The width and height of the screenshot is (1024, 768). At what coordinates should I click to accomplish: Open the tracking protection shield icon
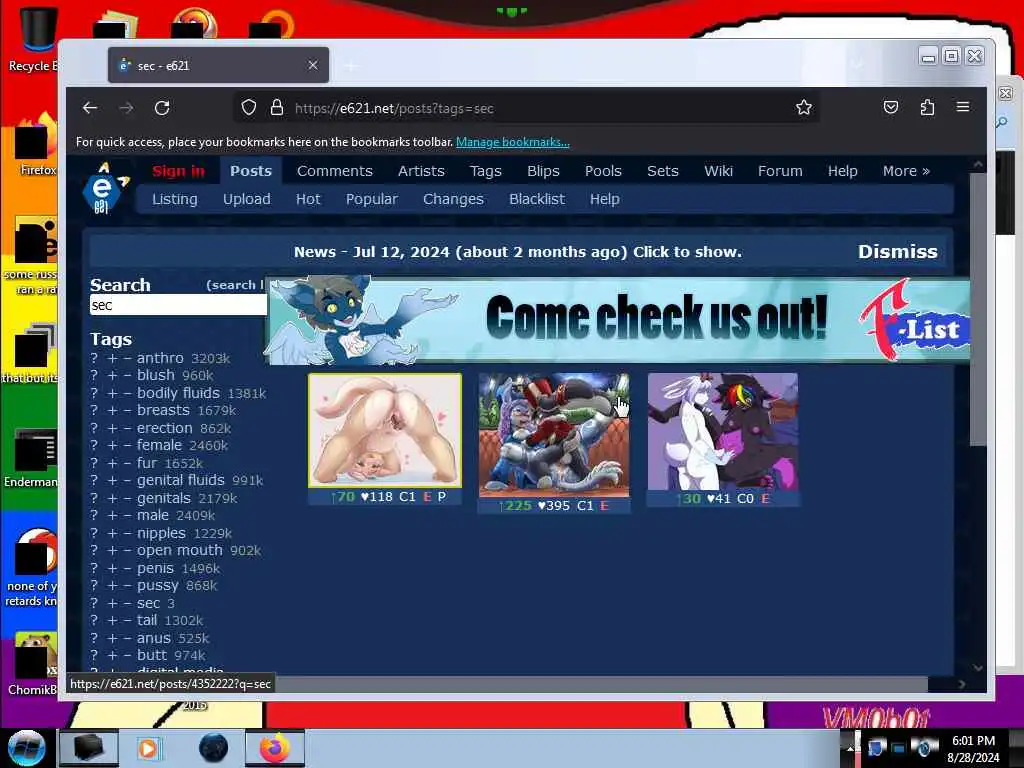click(x=249, y=108)
